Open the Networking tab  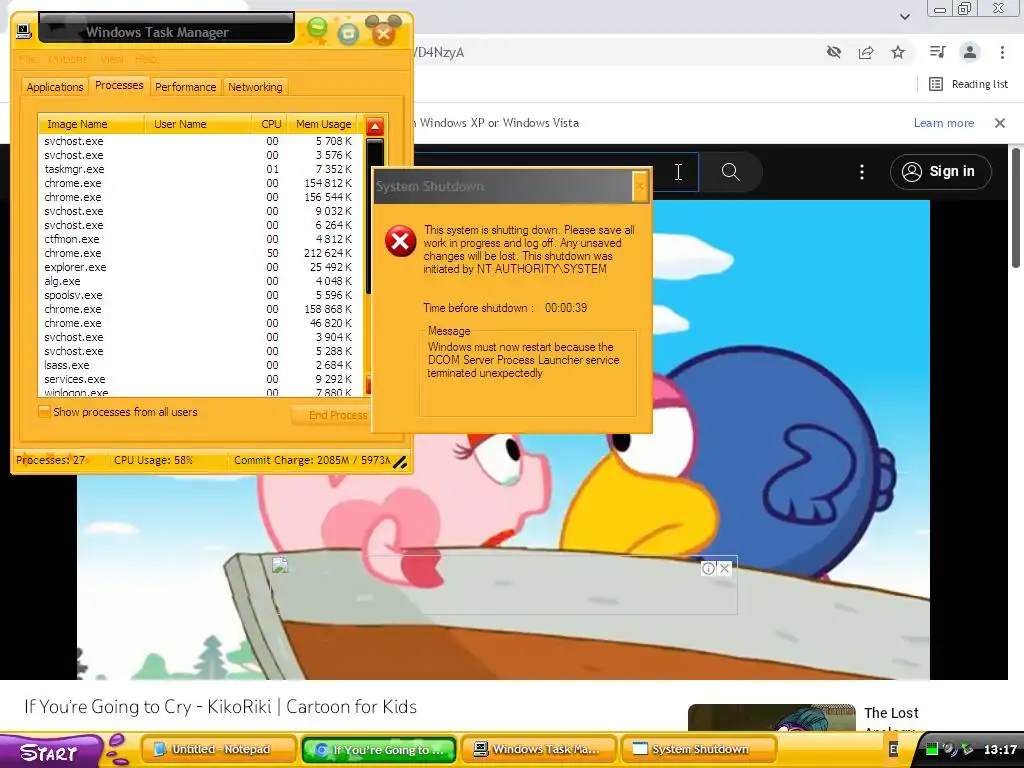255,87
